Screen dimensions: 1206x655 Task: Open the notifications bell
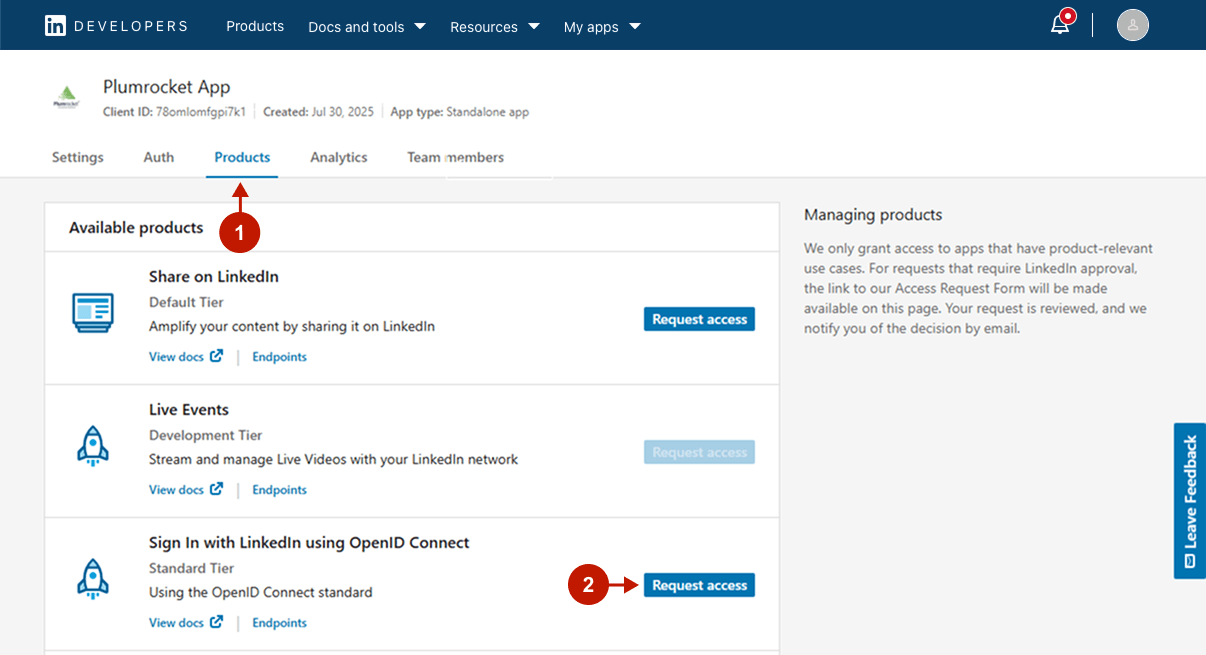[x=1060, y=25]
